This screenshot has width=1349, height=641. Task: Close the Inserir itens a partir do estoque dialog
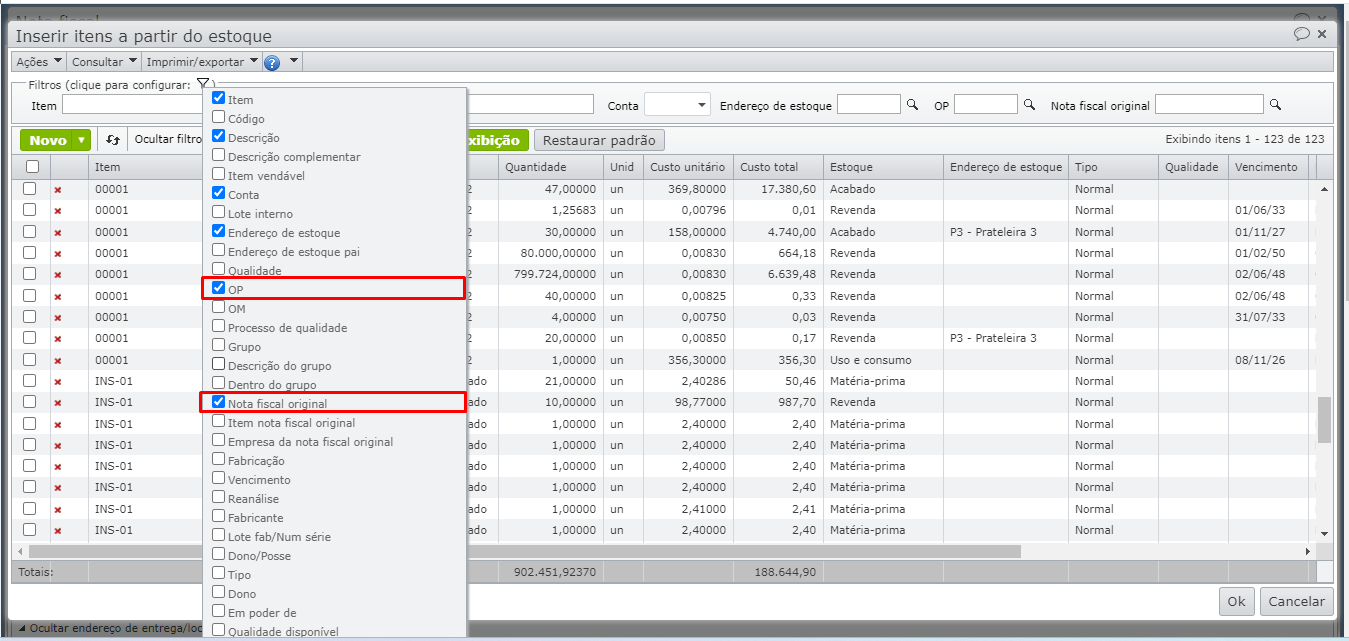[1322, 34]
